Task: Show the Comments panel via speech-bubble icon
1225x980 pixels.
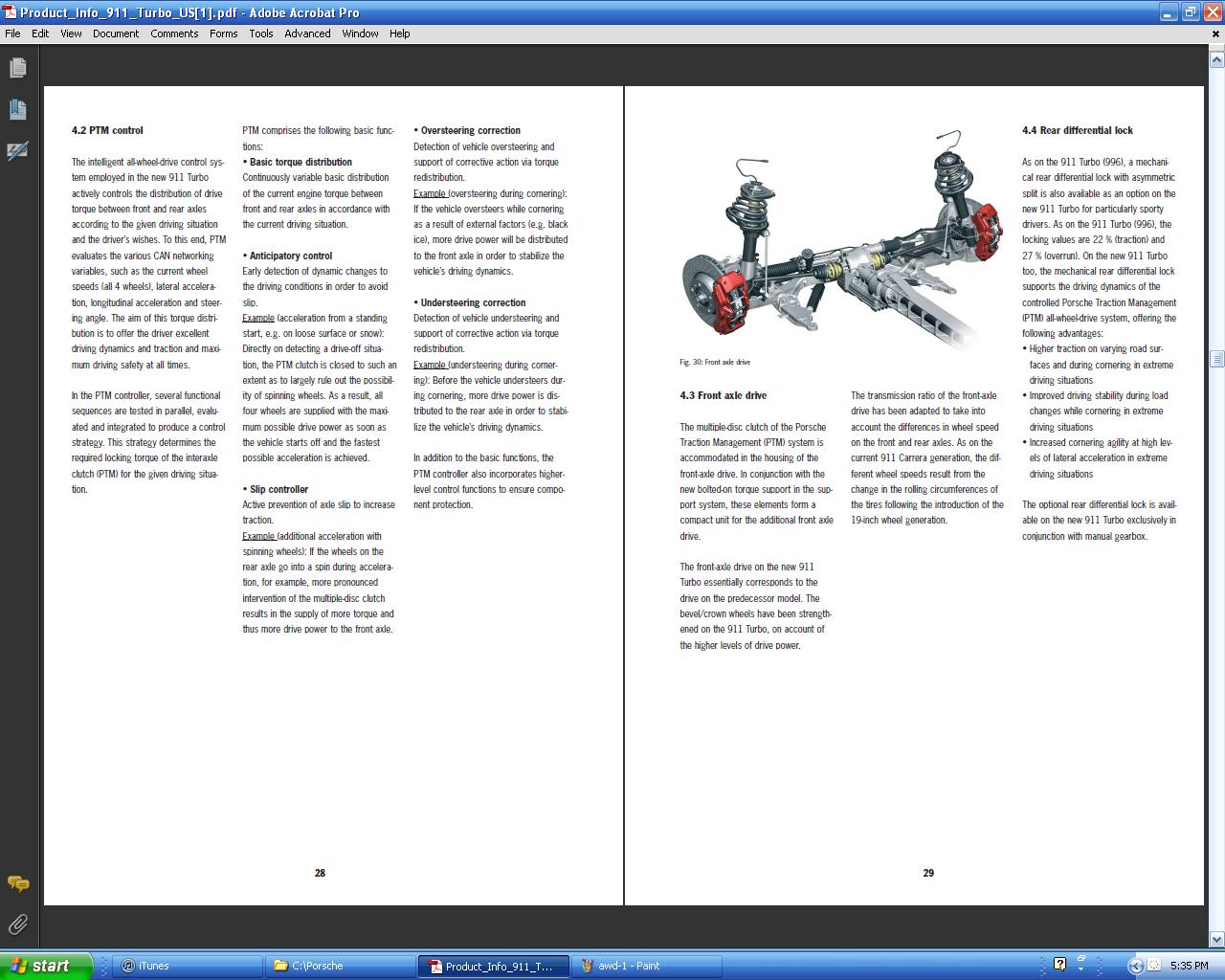Action: (17, 883)
